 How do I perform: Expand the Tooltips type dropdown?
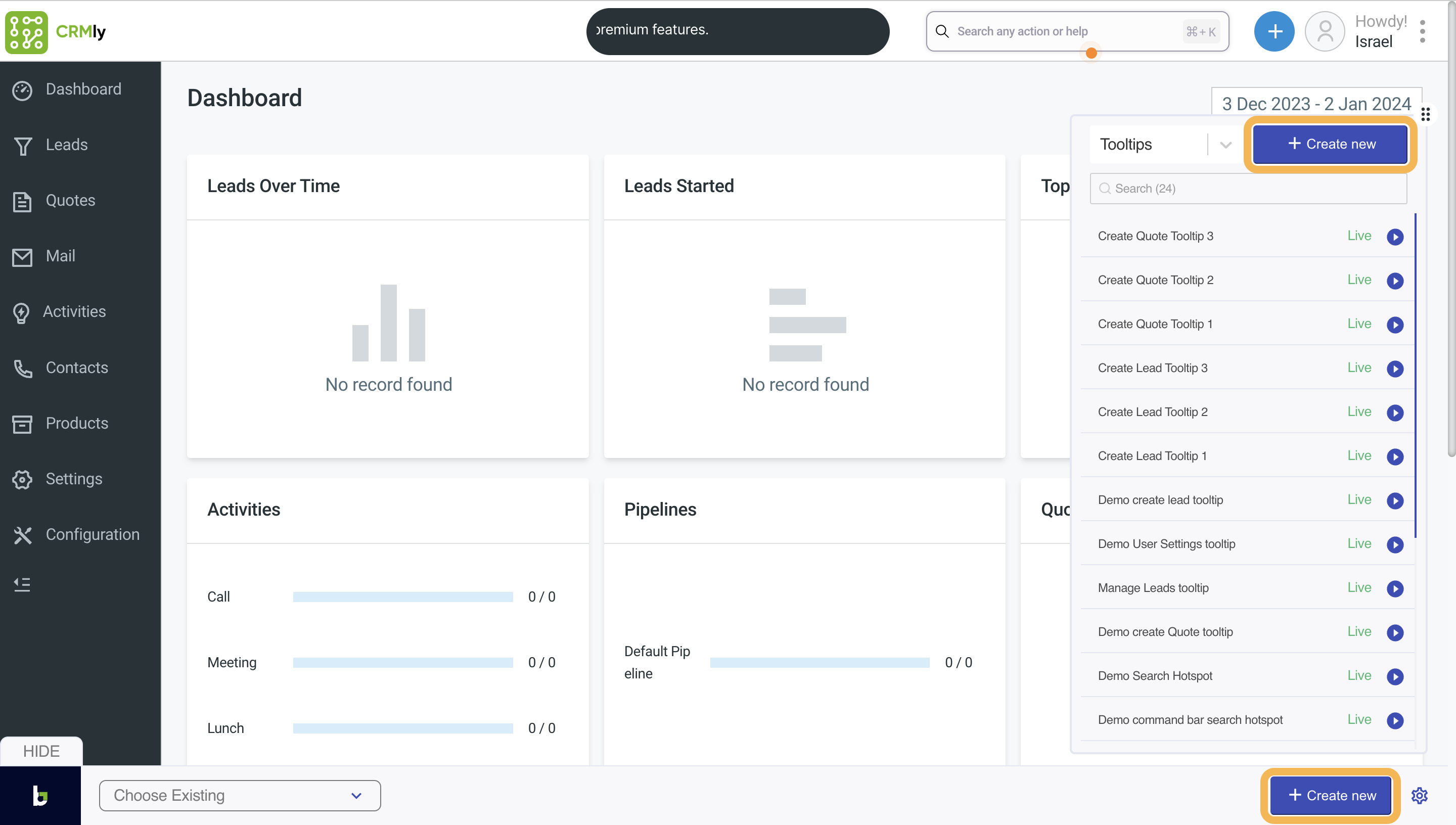click(1225, 145)
